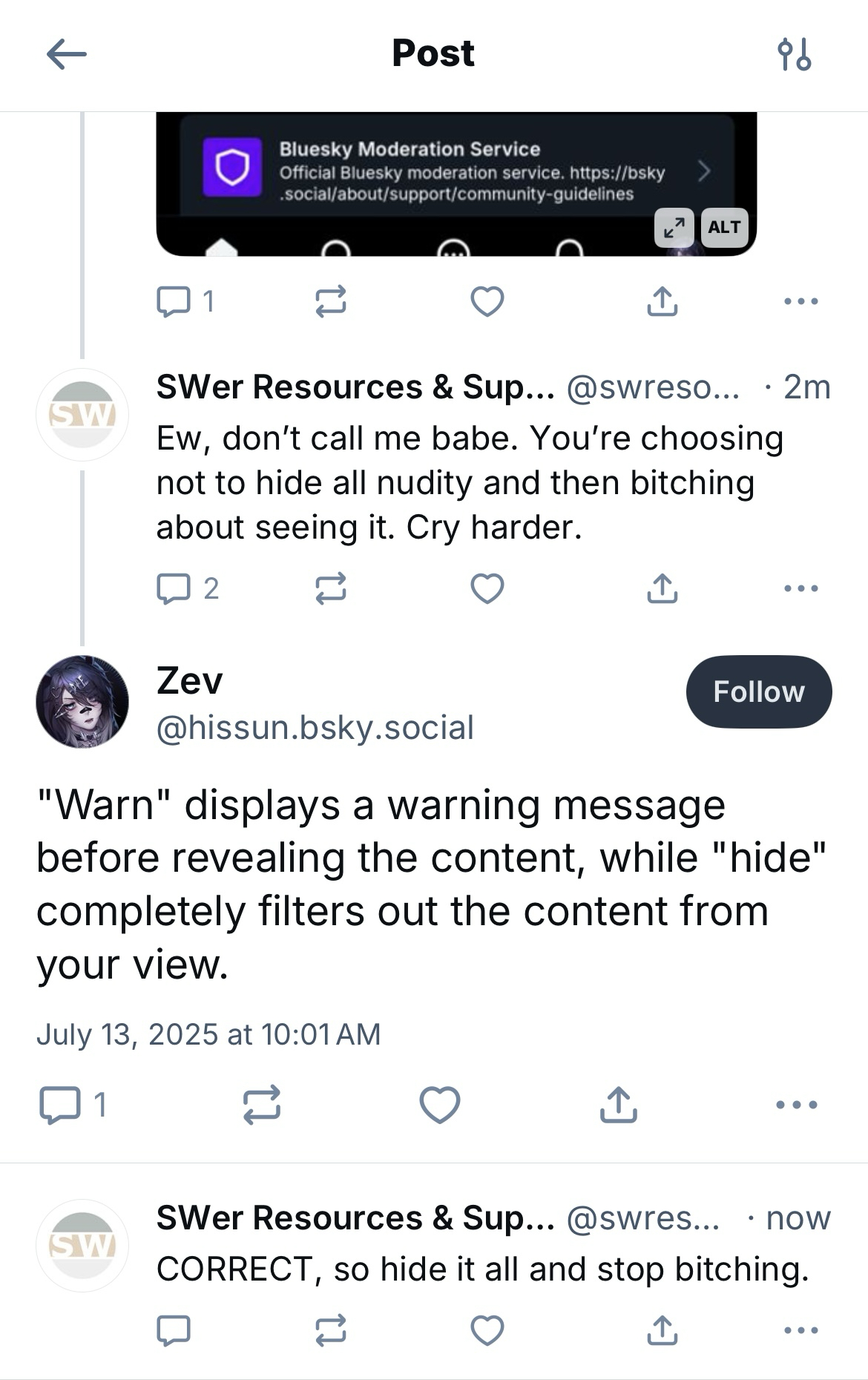The image size is (868, 1380).
Task: Open more options on the "CORRECT" reply
Action: coord(801,1330)
